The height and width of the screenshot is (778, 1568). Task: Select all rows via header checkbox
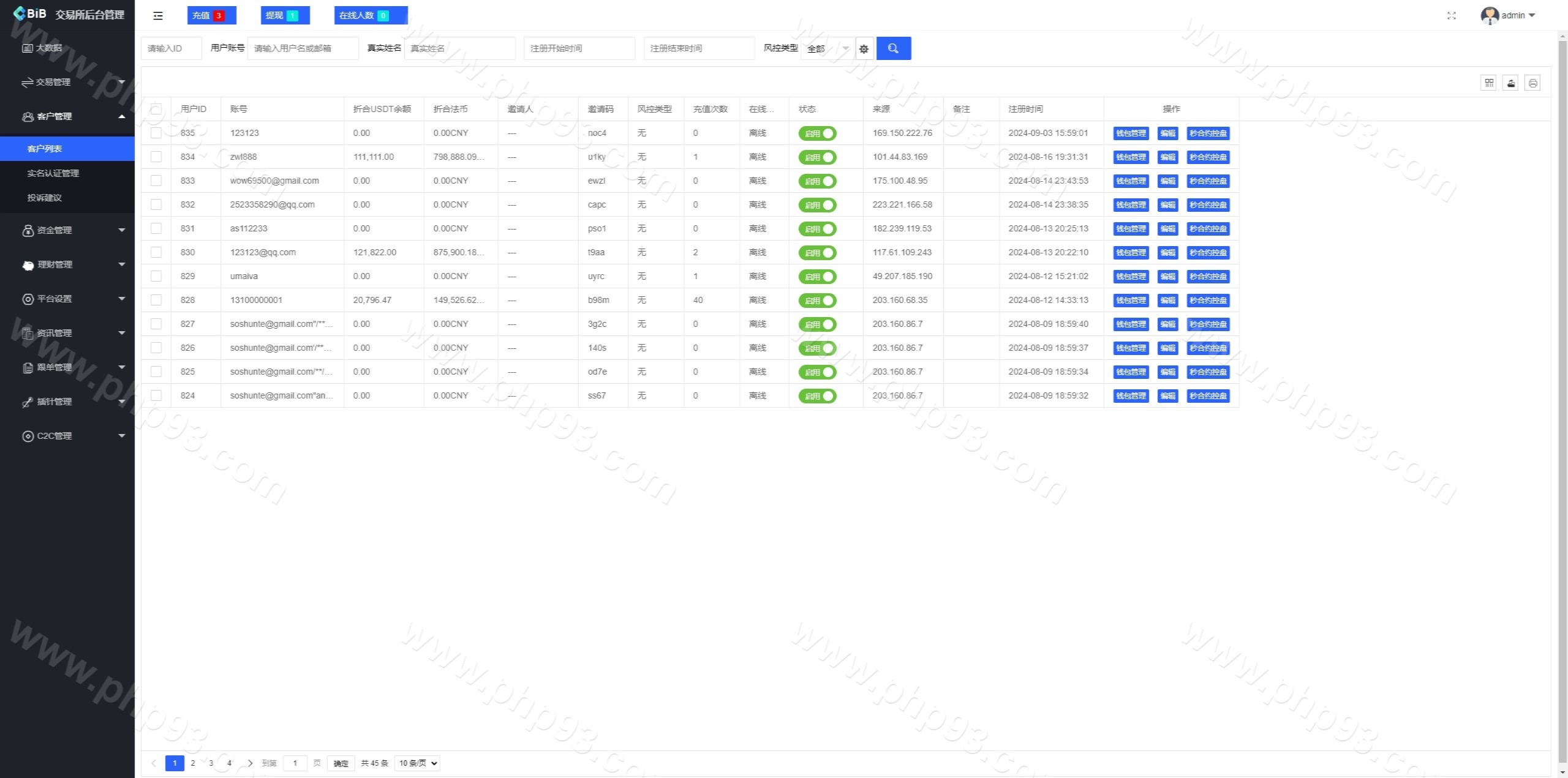(x=156, y=109)
